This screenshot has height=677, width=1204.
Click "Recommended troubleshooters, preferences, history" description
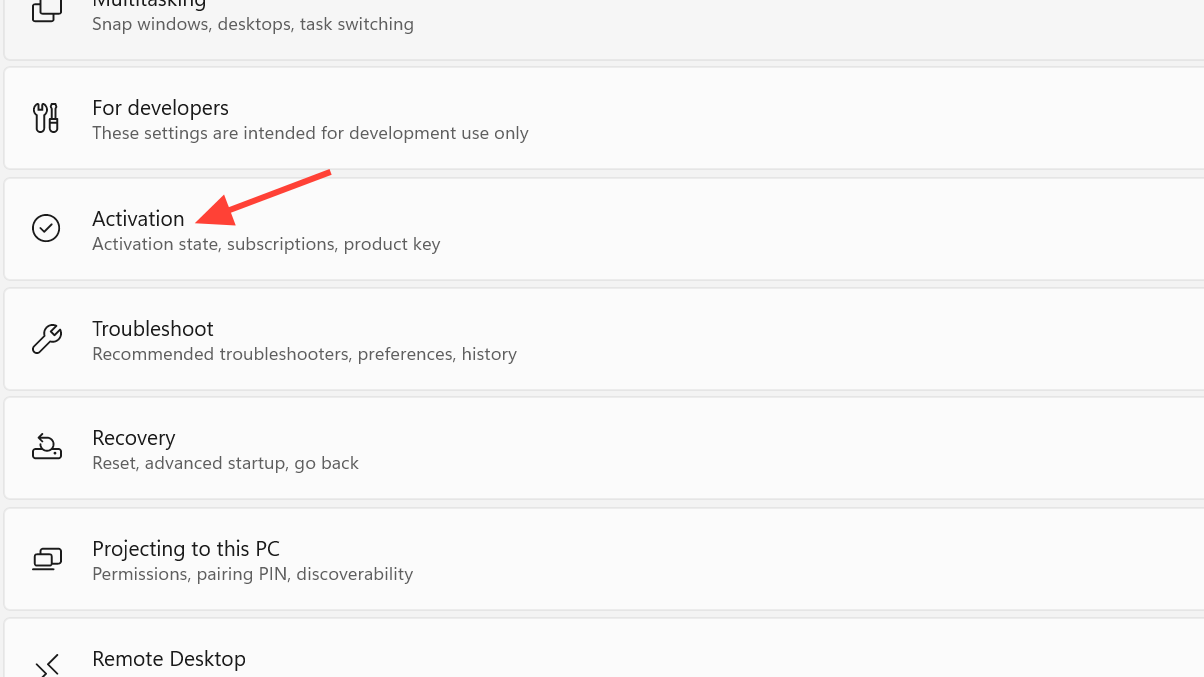point(304,354)
